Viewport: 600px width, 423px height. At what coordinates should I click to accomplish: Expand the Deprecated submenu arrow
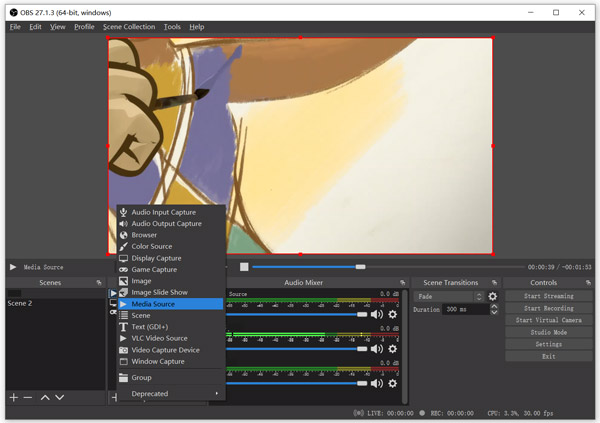pyautogui.click(x=217, y=394)
